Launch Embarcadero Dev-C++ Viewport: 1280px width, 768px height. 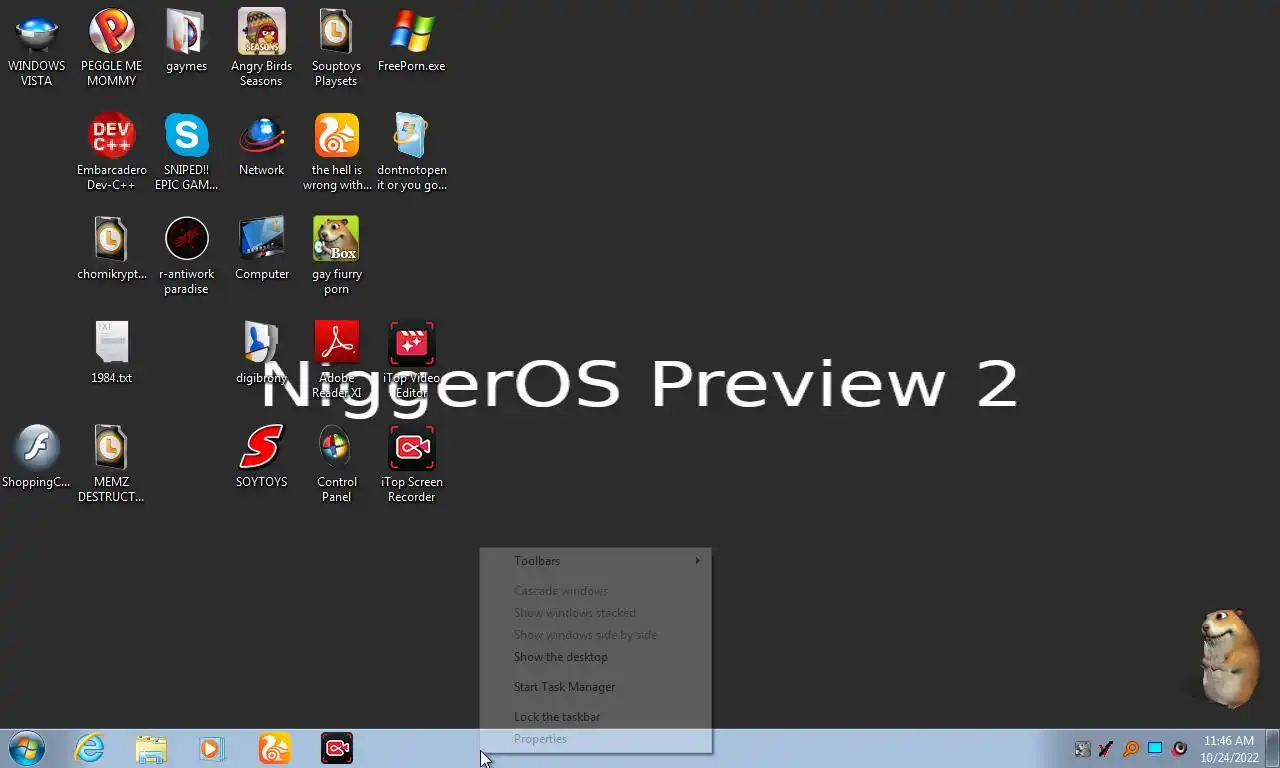(x=111, y=152)
